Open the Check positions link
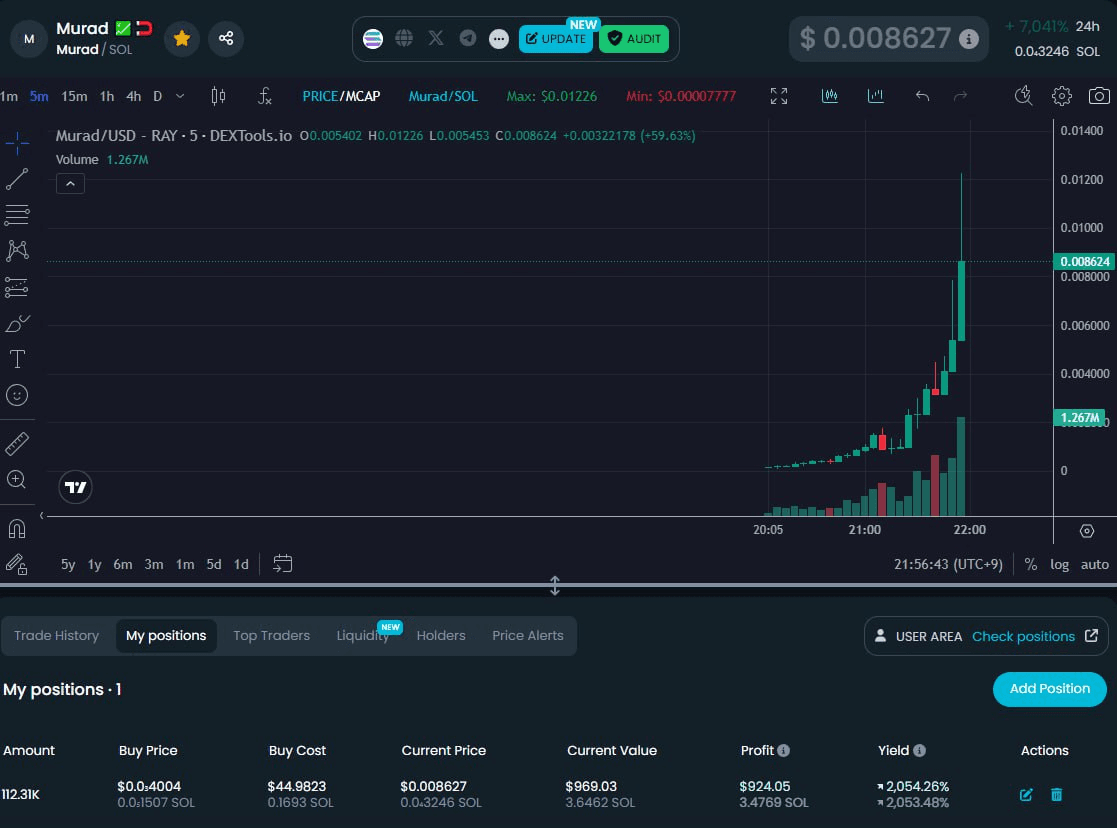 [1035, 636]
